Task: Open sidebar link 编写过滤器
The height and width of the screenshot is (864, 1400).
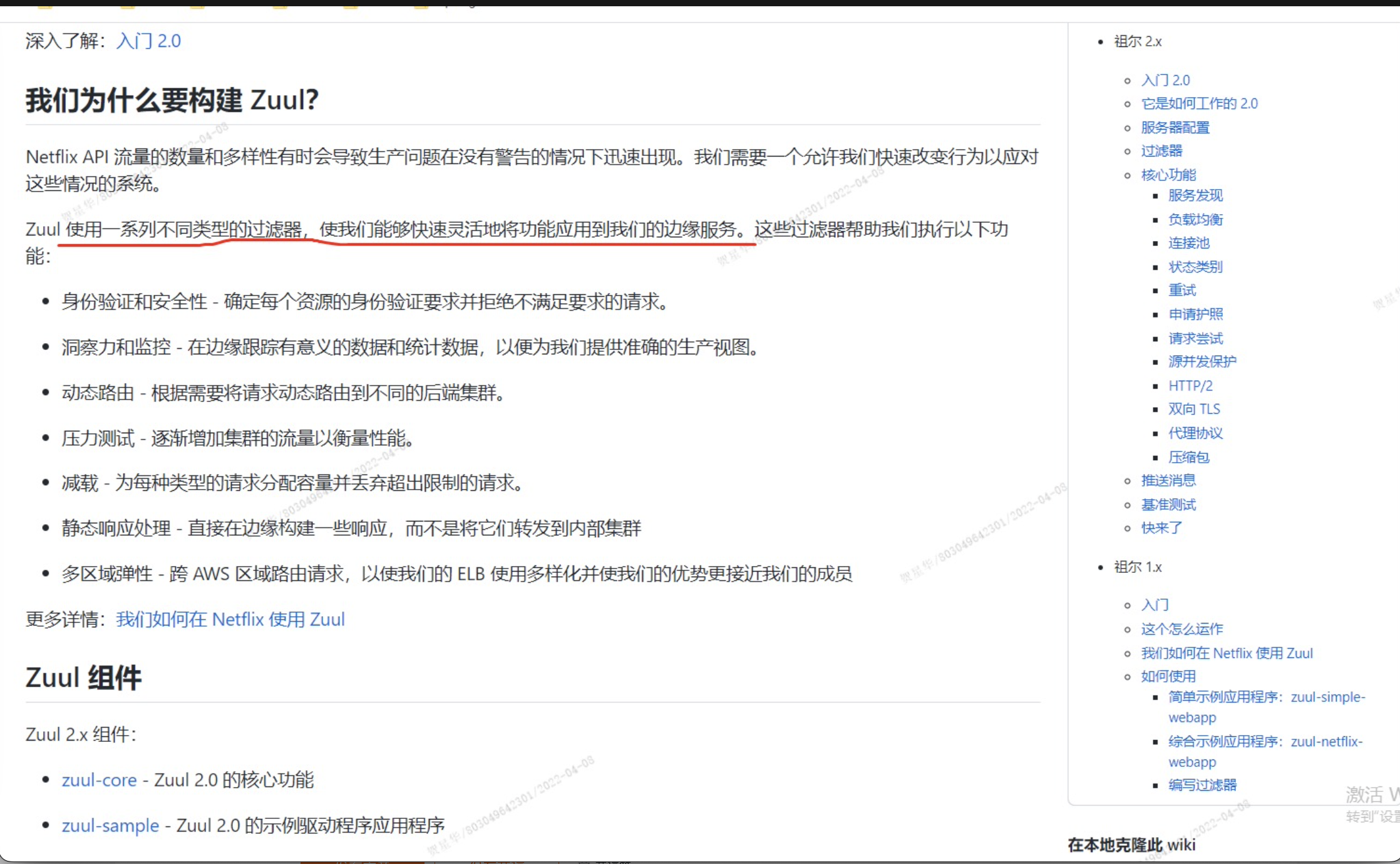Action: 1202,784
